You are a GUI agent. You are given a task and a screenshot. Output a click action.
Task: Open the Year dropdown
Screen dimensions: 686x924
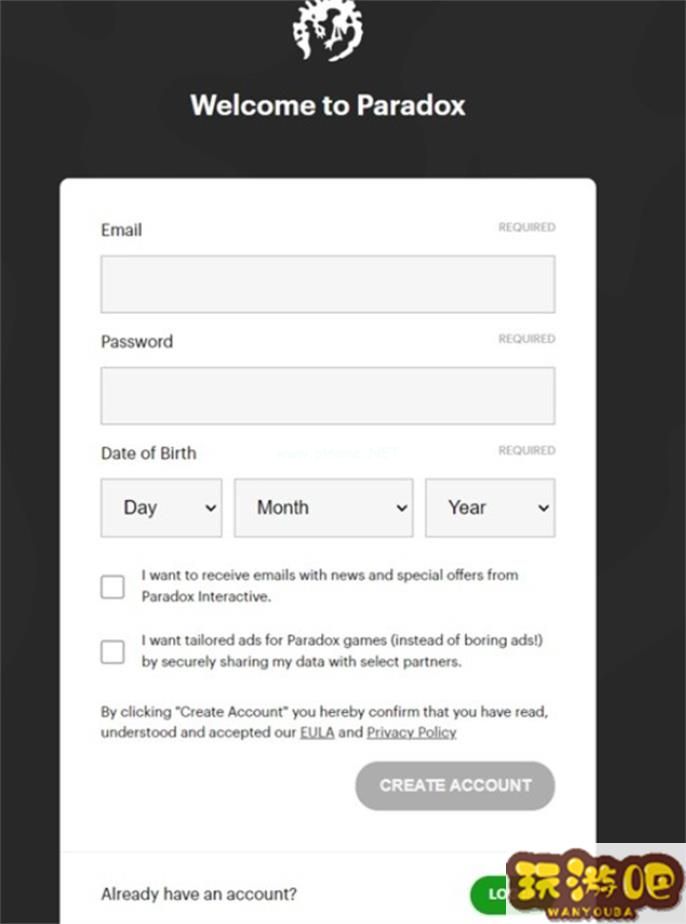click(x=490, y=507)
